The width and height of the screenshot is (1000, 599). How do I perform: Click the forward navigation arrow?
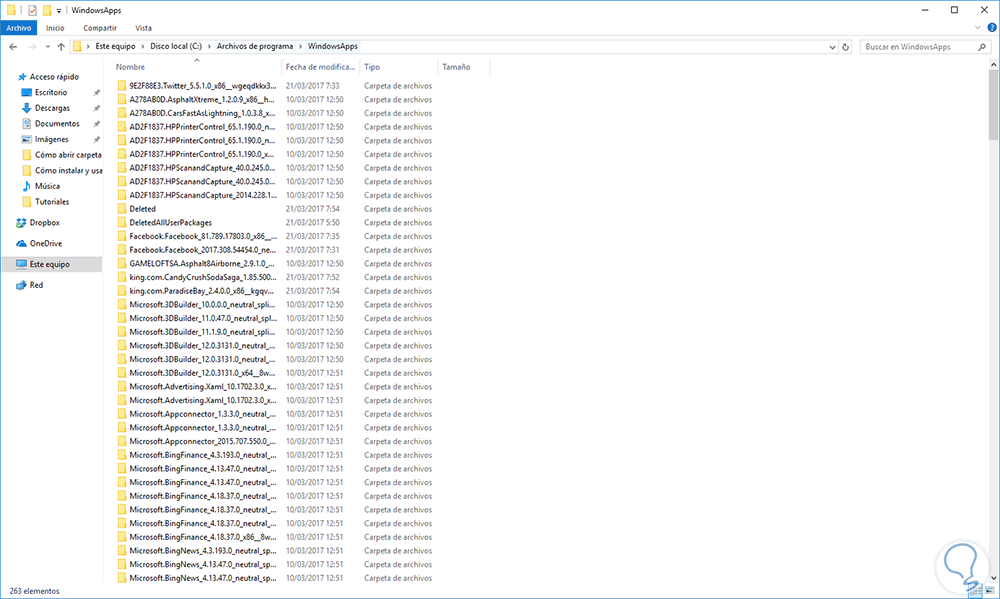[32, 47]
